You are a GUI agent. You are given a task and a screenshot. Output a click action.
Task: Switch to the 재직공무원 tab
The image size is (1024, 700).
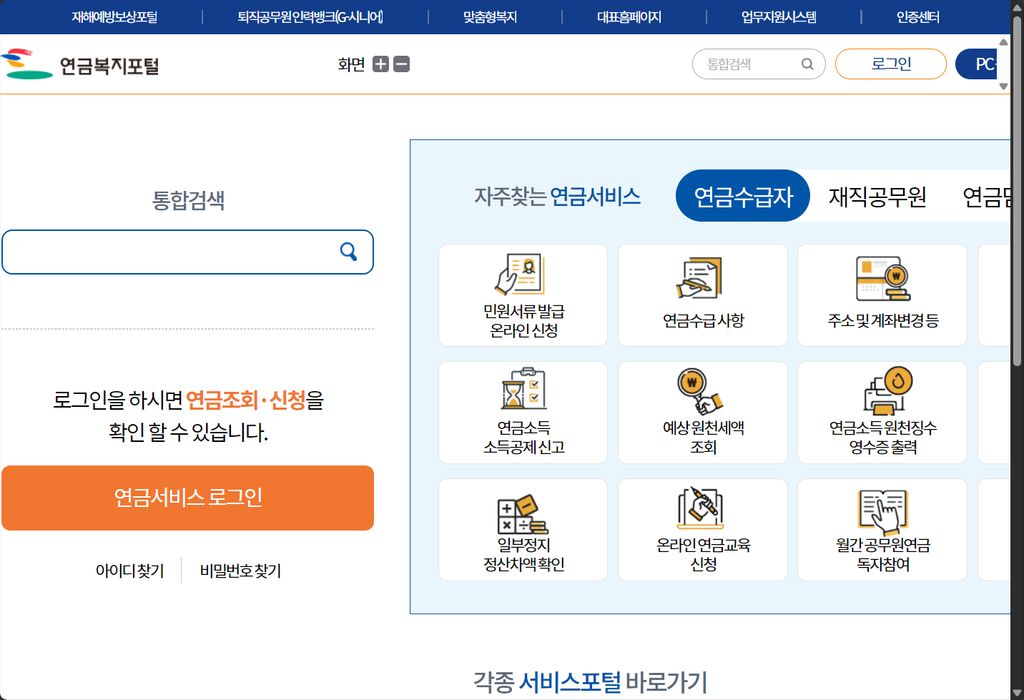point(878,196)
